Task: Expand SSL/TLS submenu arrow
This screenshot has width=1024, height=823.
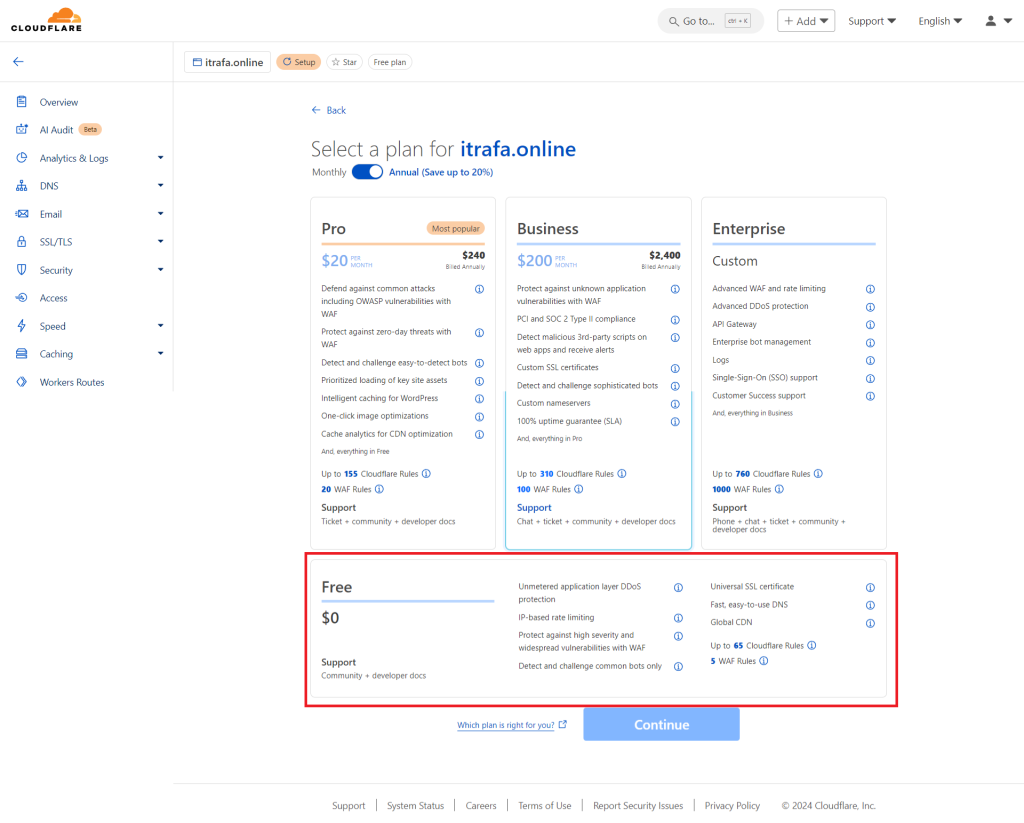Action: point(161,241)
